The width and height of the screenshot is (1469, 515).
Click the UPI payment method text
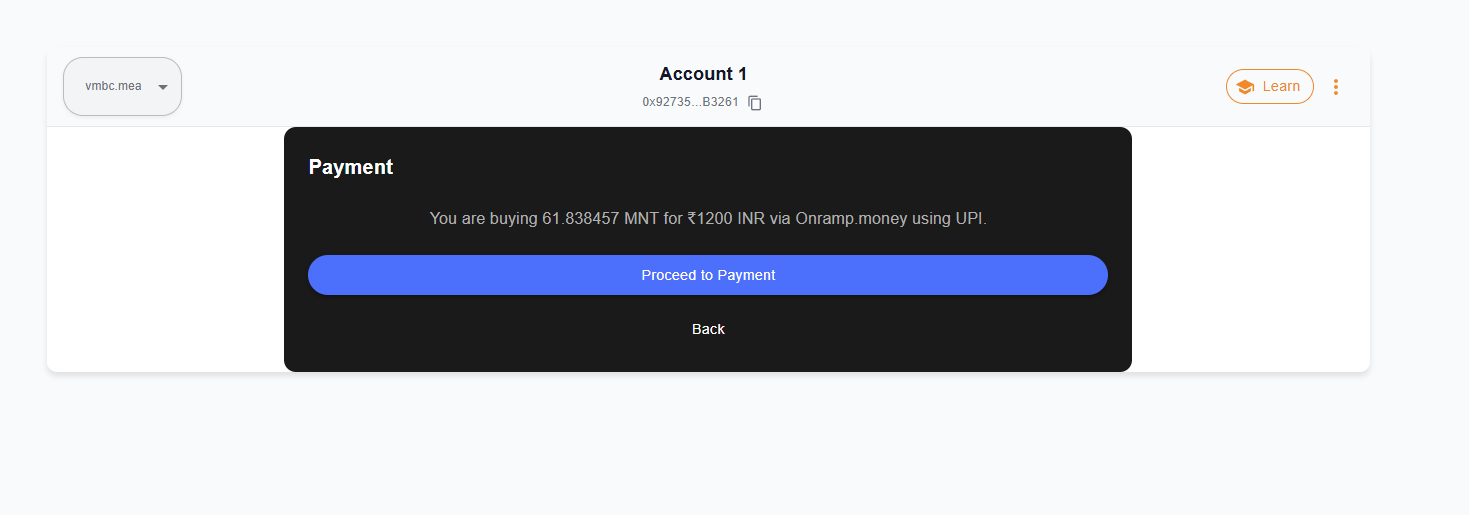pos(971,218)
